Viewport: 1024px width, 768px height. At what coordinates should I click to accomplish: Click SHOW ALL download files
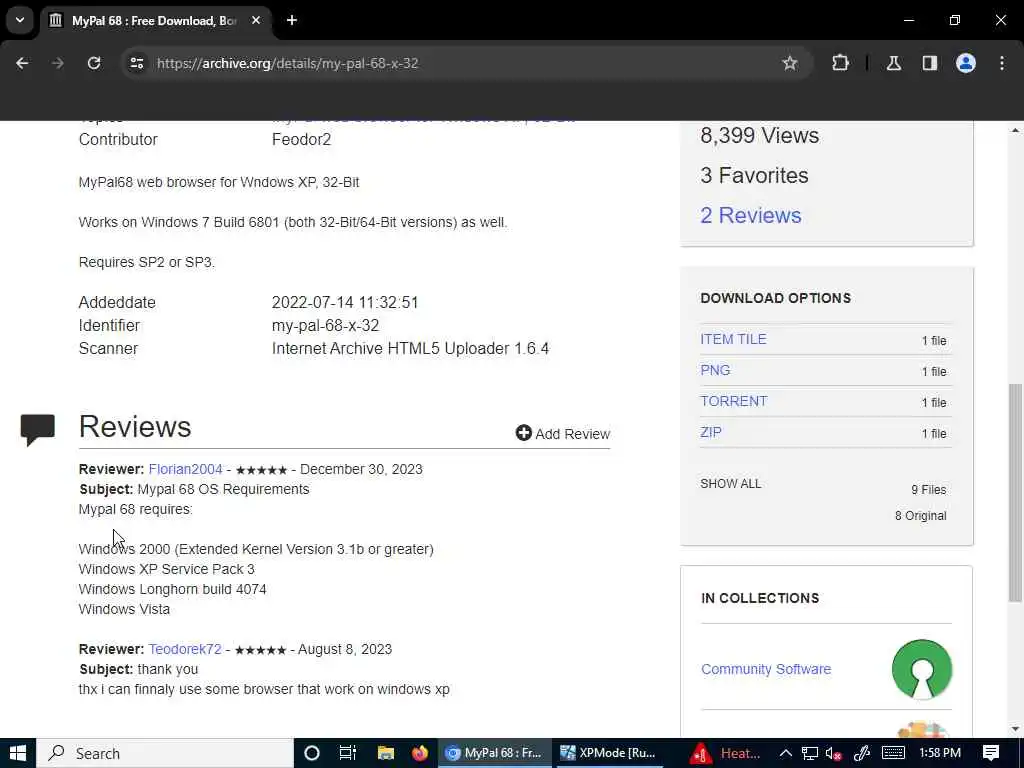pyautogui.click(x=730, y=484)
